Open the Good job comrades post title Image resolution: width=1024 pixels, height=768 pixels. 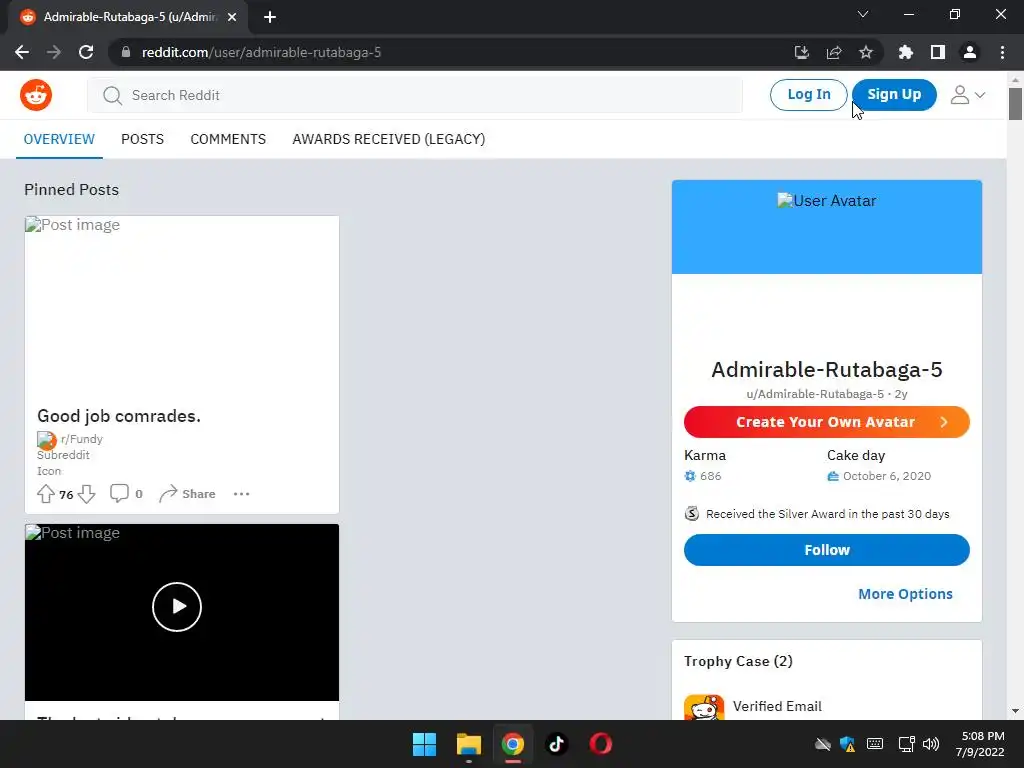pyautogui.click(x=119, y=416)
